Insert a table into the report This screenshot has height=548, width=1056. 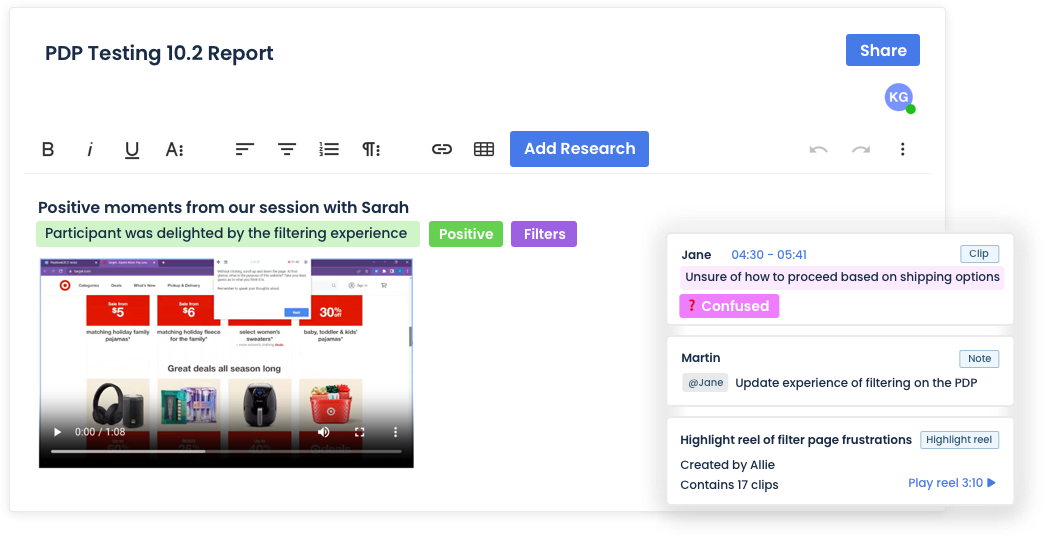pos(484,149)
